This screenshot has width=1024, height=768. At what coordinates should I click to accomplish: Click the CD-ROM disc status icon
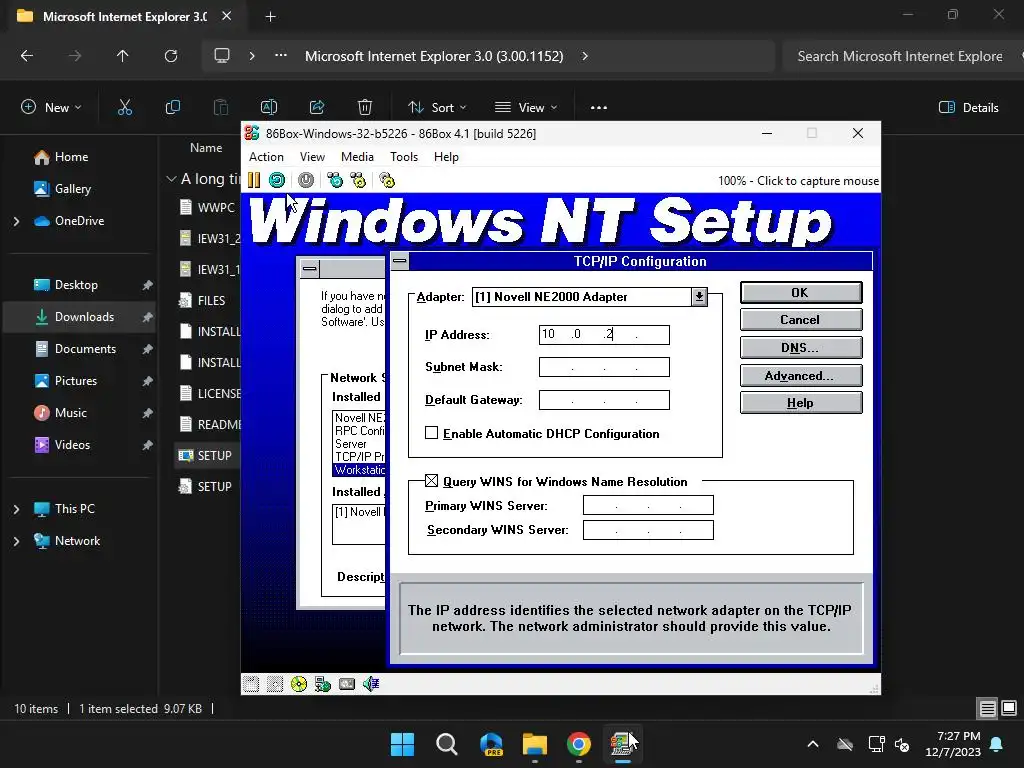click(299, 684)
